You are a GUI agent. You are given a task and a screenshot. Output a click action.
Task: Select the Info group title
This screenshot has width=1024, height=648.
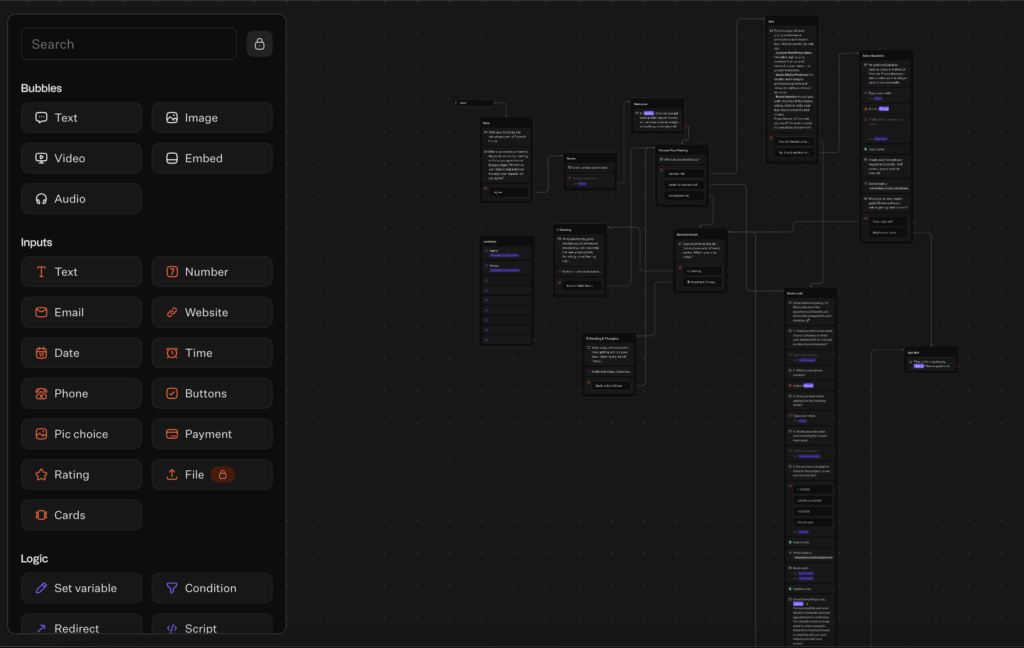(x=771, y=22)
